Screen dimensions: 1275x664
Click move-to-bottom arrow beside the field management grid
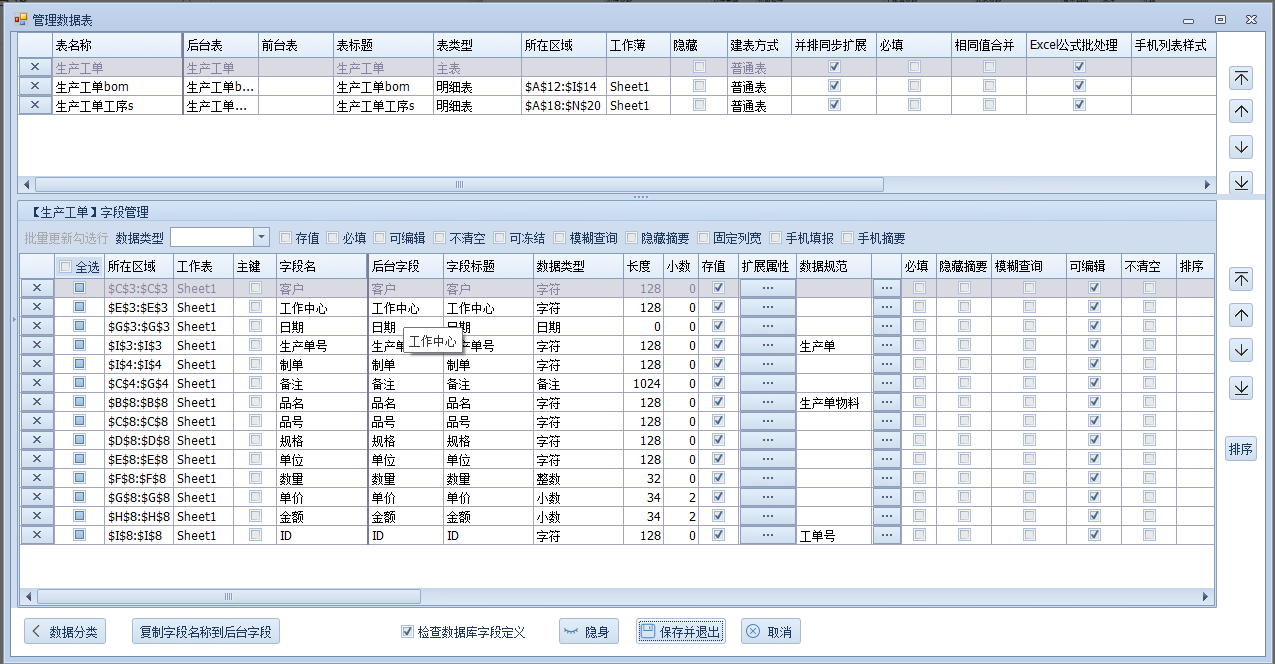click(1241, 387)
